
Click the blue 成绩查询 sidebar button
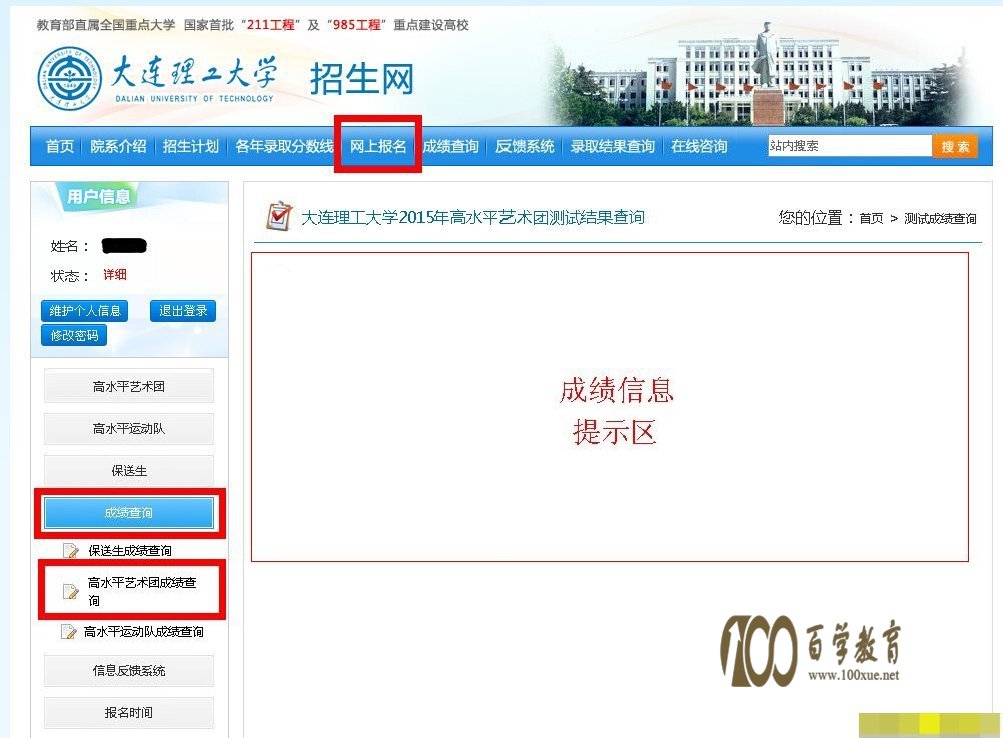tap(129, 513)
